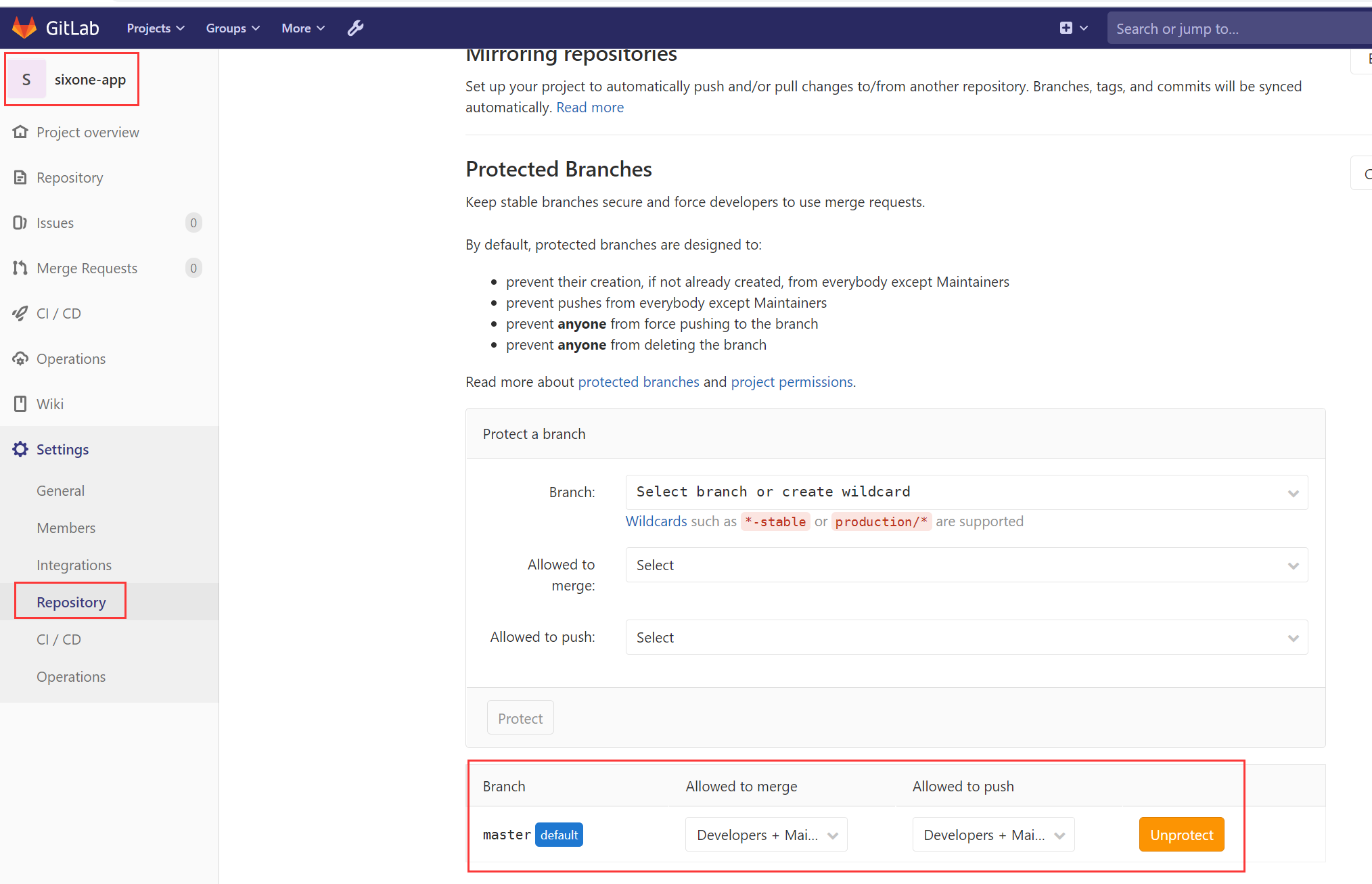The height and width of the screenshot is (884, 1372).
Task: Open the branch selection dropdown
Action: point(965,492)
